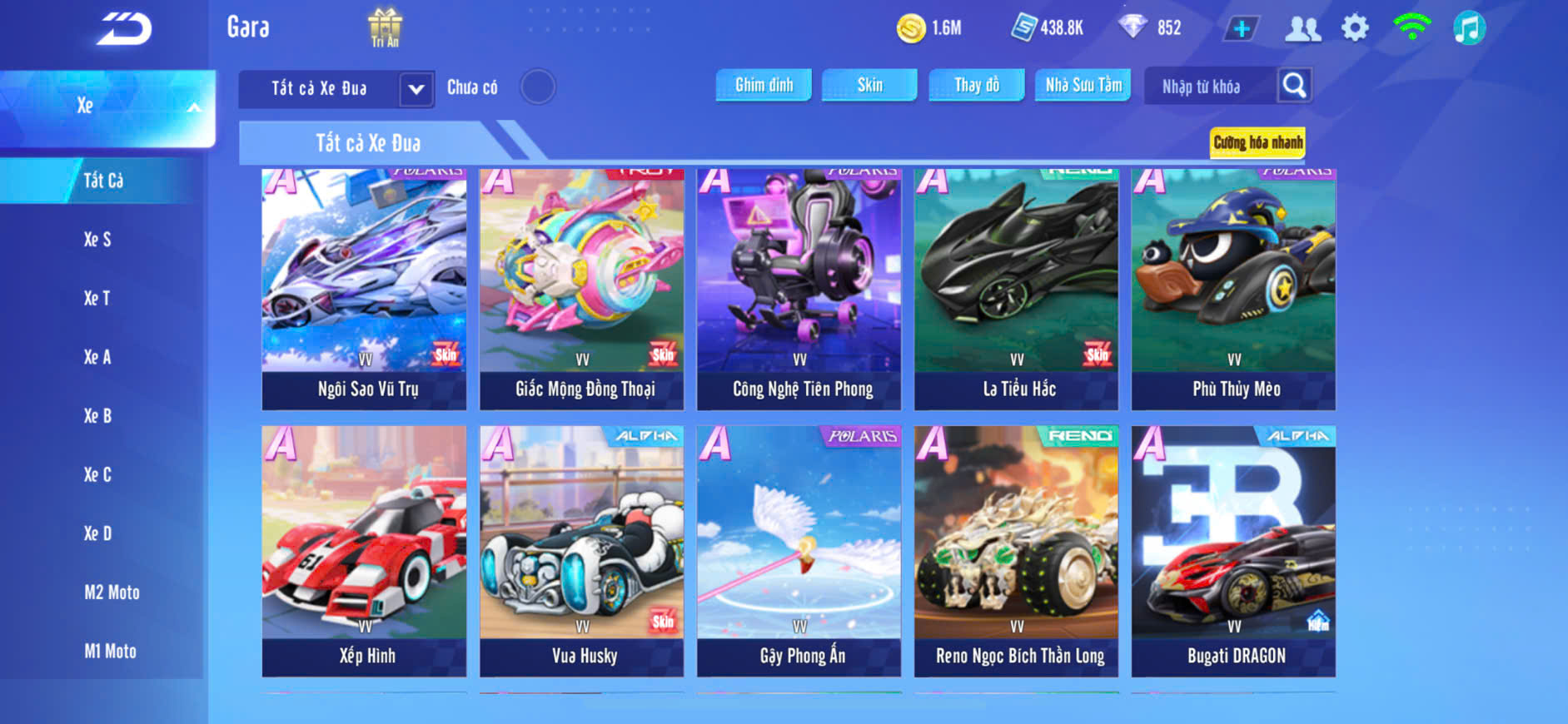
Task: Toggle the Chưa có filter circle
Action: 538,87
